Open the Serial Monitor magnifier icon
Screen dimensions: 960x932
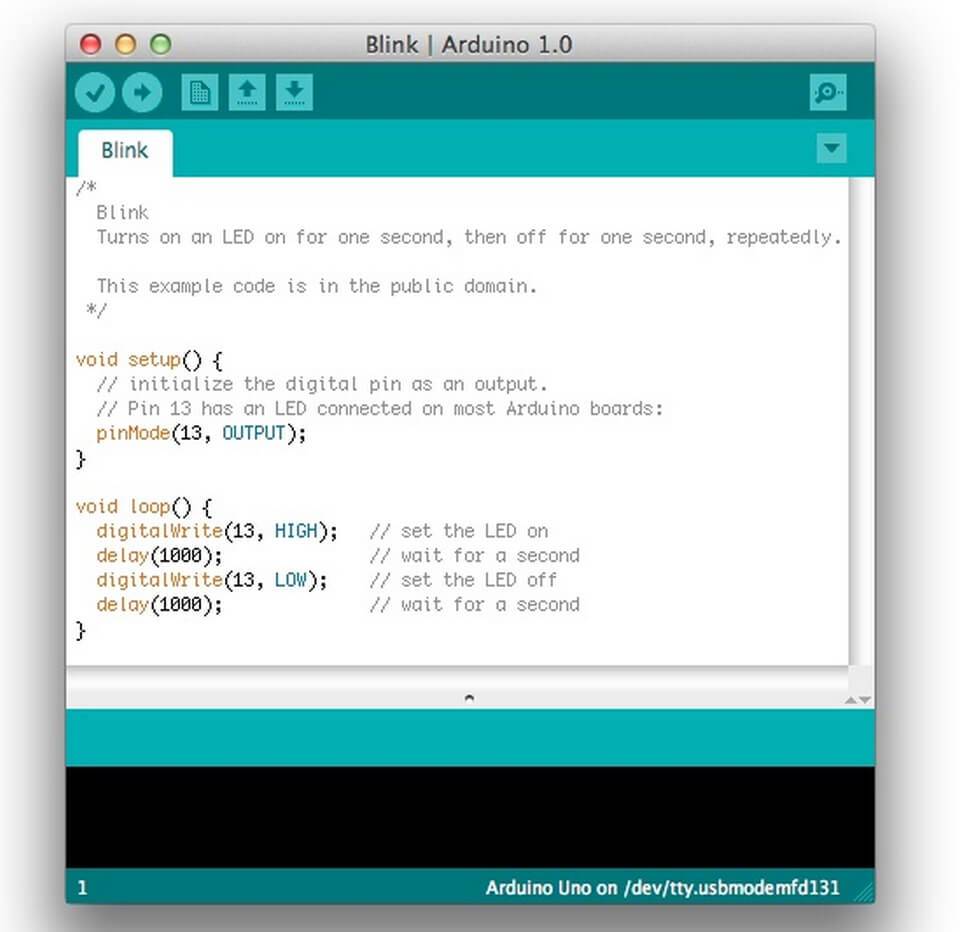click(828, 93)
